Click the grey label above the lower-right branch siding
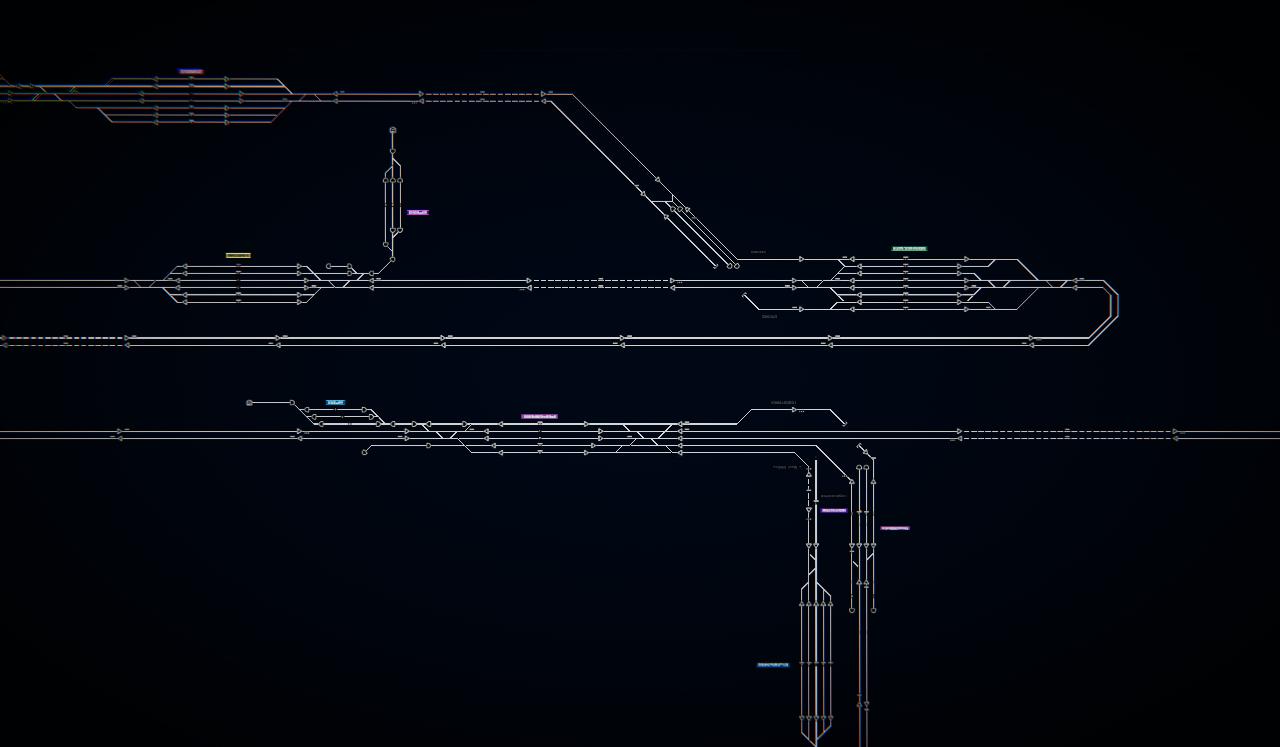Viewport: 1280px width, 747px height. pyautogui.click(x=784, y=403)
